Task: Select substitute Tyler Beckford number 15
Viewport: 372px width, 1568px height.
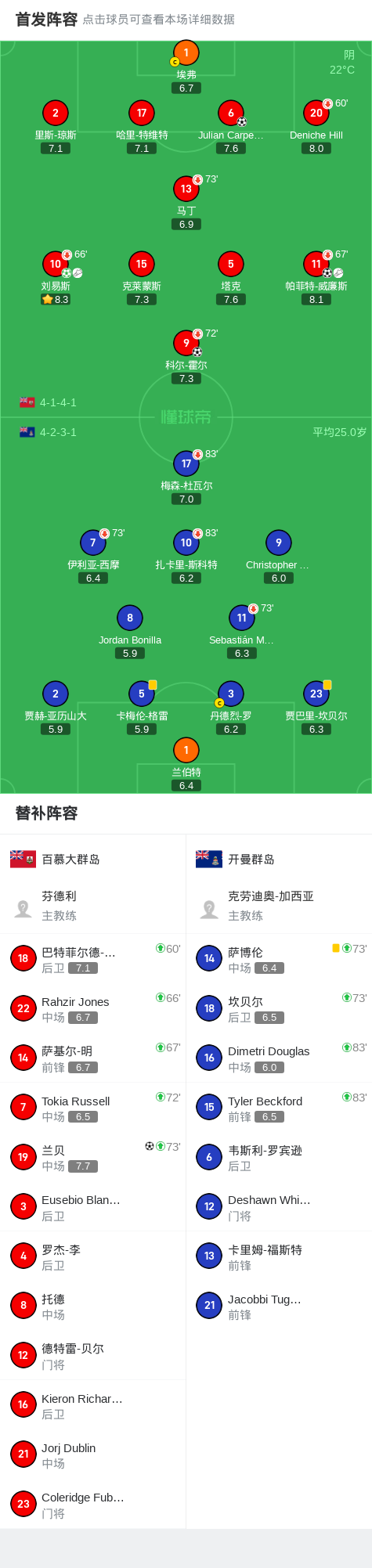Action: 279,1108
